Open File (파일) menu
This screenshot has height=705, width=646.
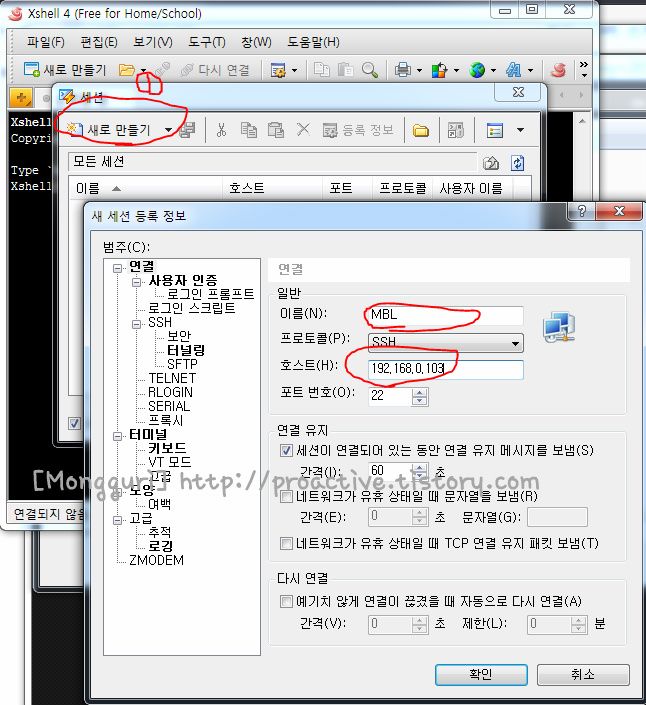pos(45,42)
